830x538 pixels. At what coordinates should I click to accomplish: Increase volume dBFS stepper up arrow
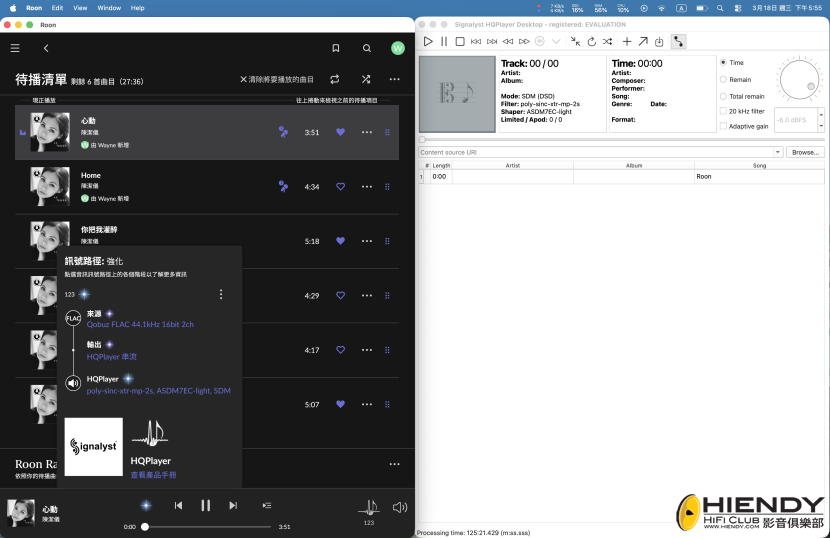coord(821,114)
